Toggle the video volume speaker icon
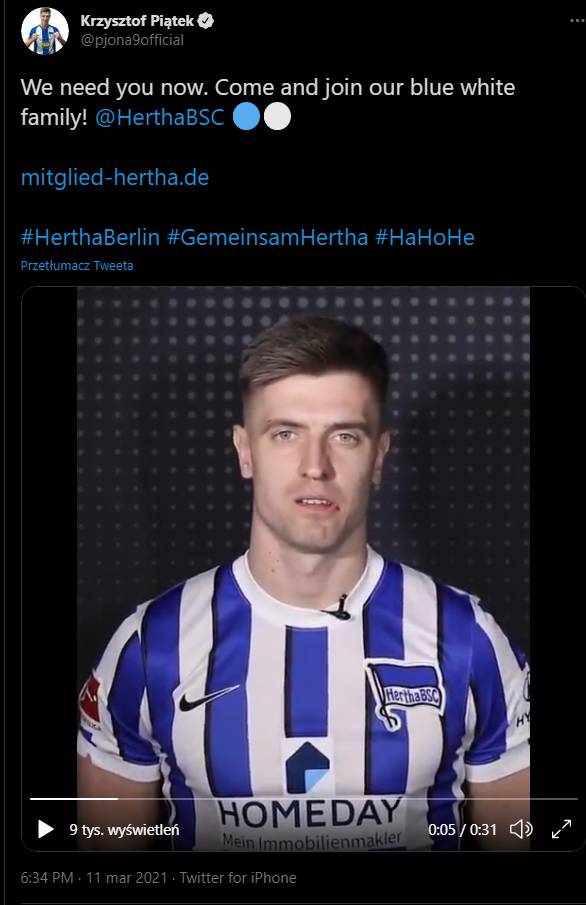Viewport: 586px width, 905px height. pos(521,829)
